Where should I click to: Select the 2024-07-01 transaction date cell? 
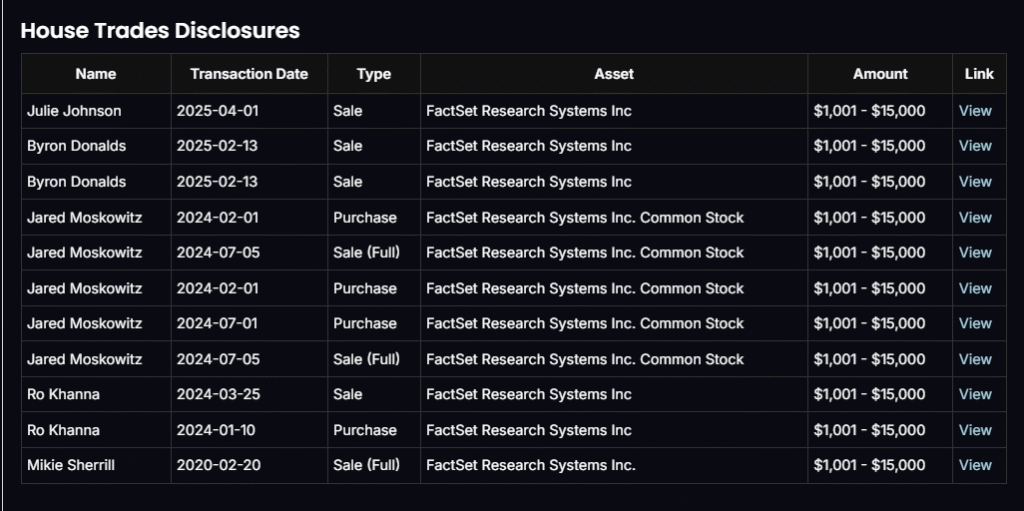click(x=217, y=323)
